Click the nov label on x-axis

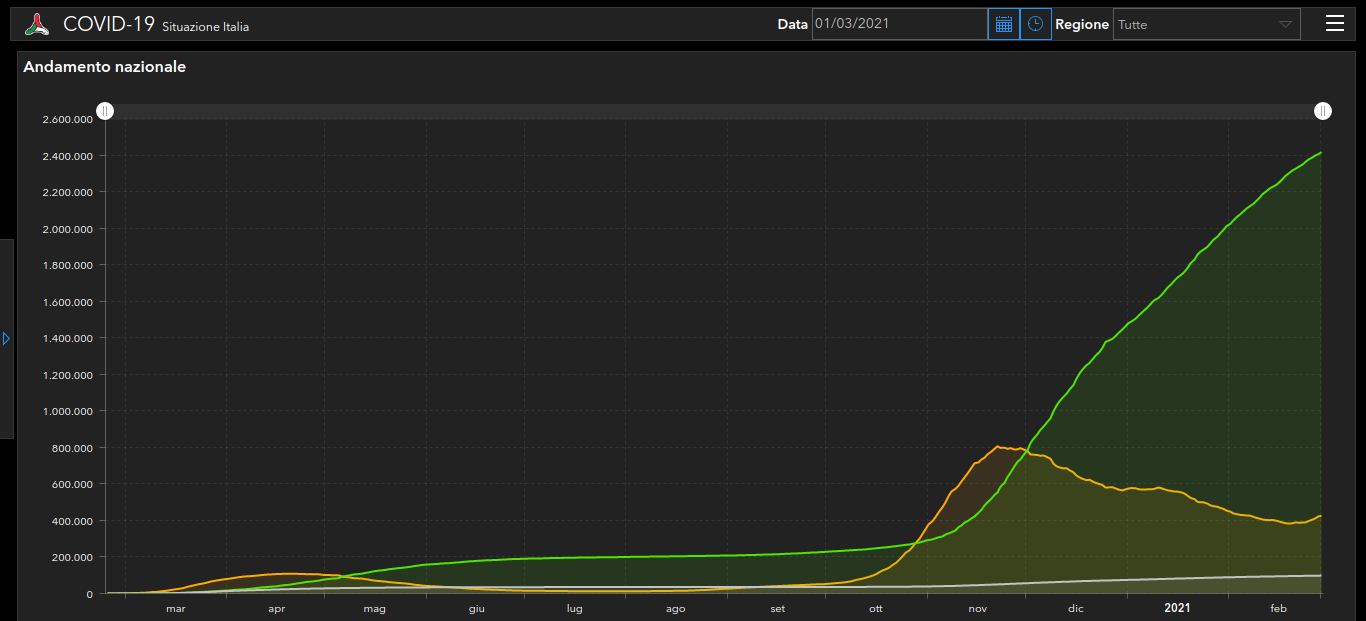[978, 608]
